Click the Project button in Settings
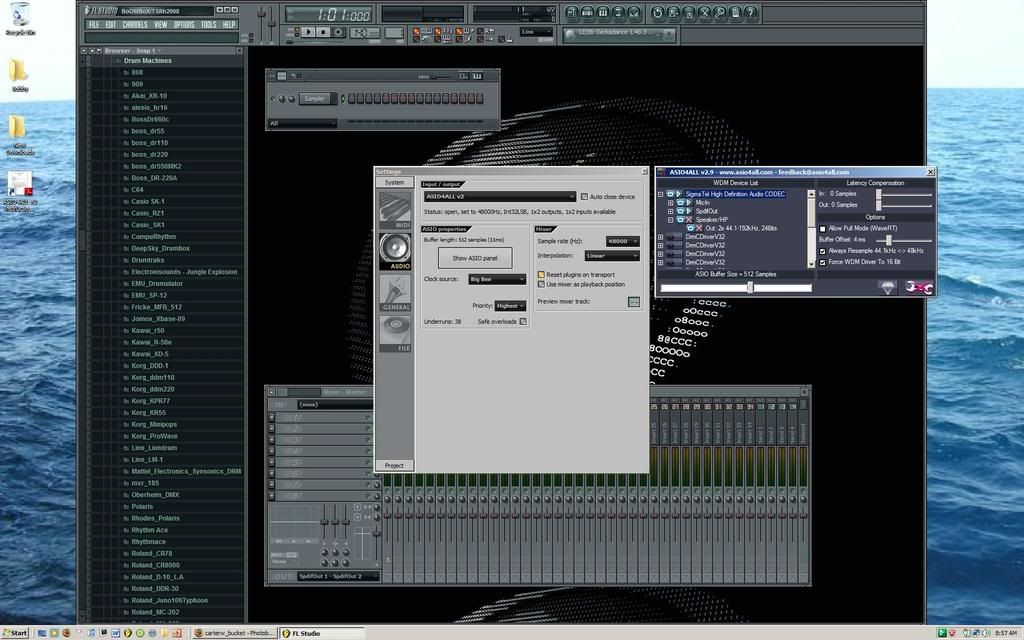1024x640 pixels. click(394, 466)
